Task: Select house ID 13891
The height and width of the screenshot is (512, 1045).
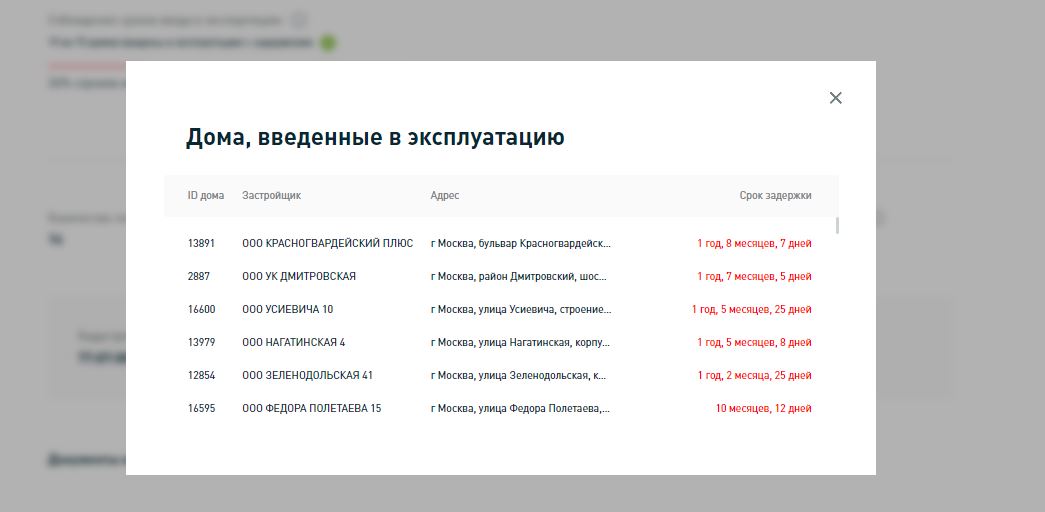Action: tap(201, 244)
